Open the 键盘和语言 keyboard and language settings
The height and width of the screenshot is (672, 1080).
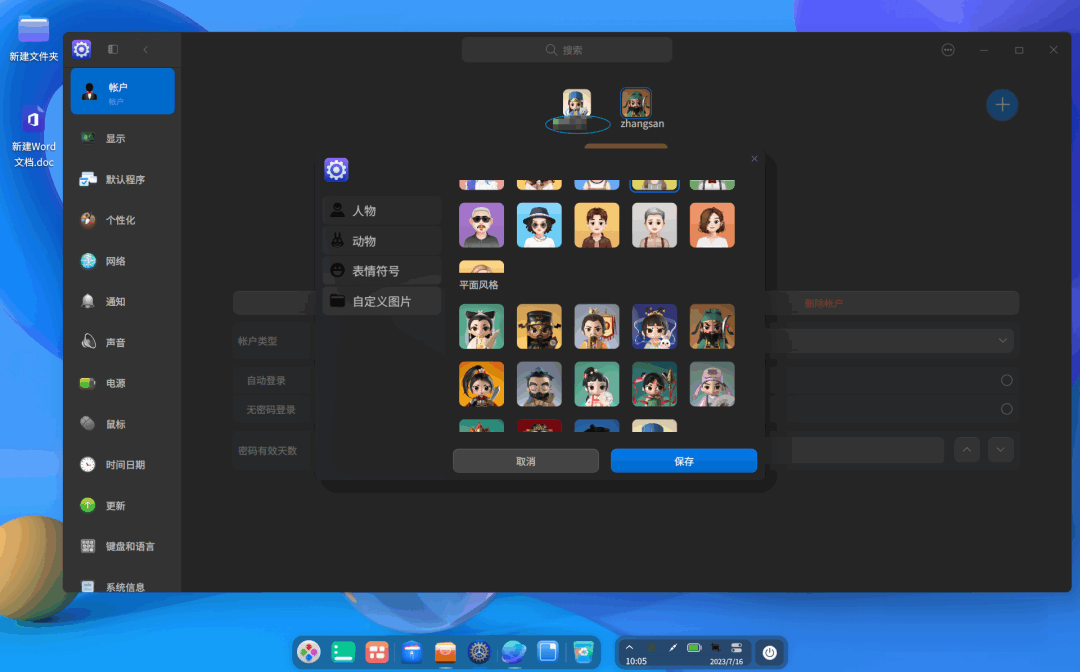(123, 546)
